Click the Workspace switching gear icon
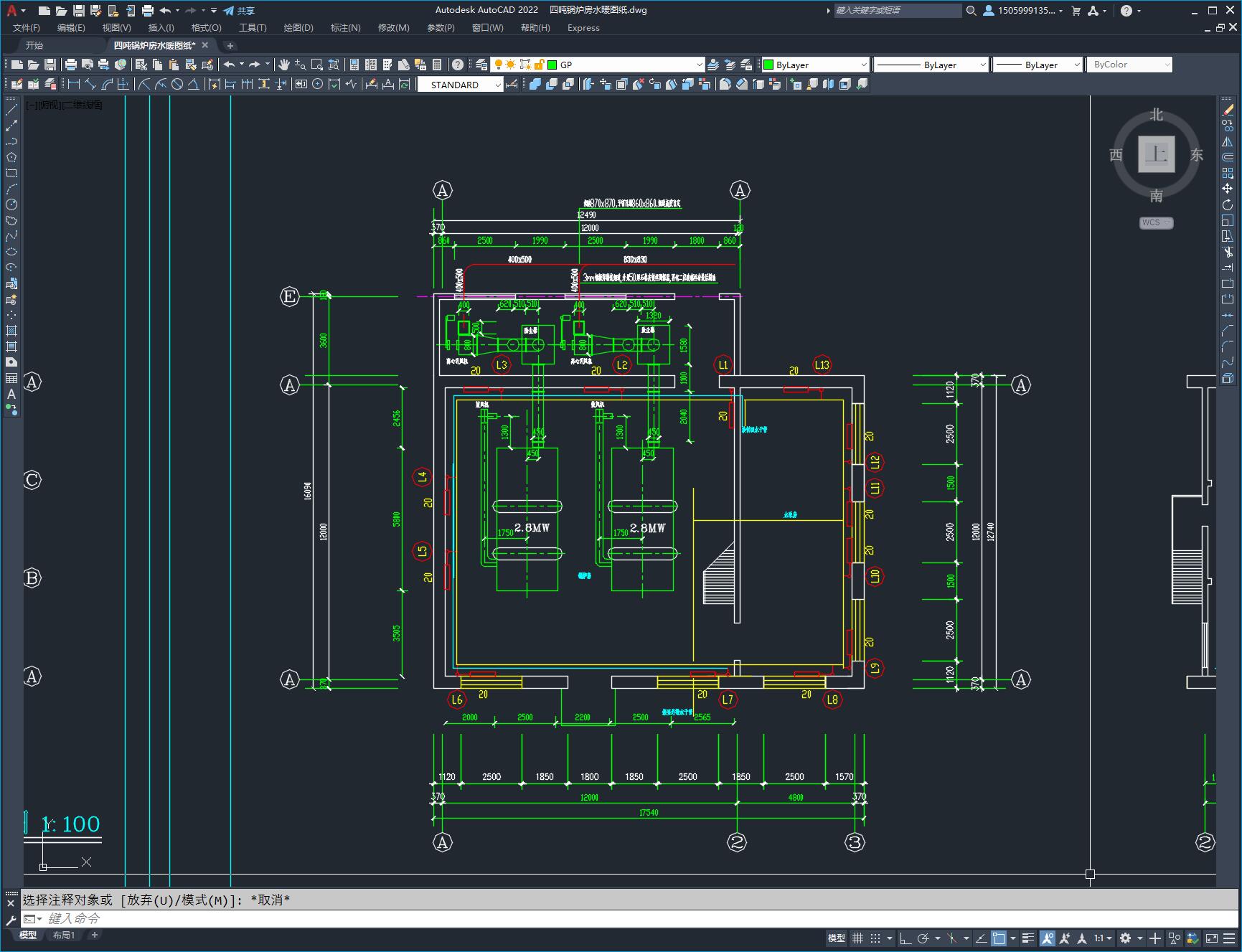This screenshot has height=952, width=1242. coord(1126,938)
